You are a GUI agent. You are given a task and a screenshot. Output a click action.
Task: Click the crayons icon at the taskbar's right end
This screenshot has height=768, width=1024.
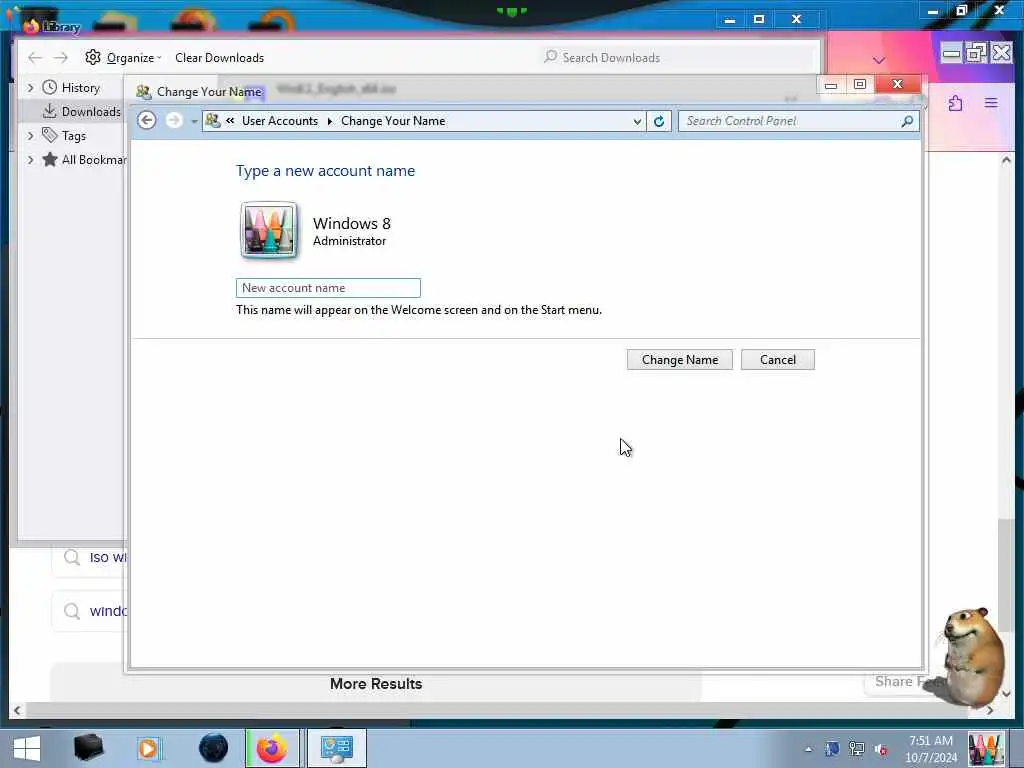tap(985, 749)
